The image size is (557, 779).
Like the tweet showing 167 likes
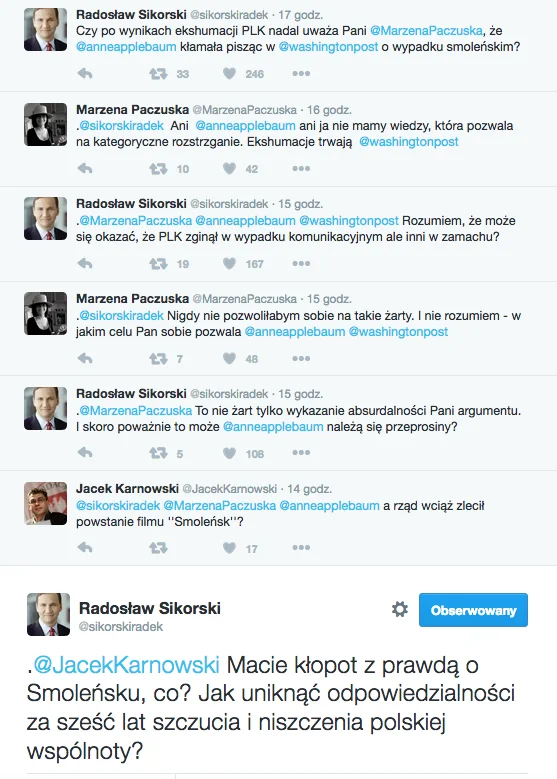tap(229, 264)
